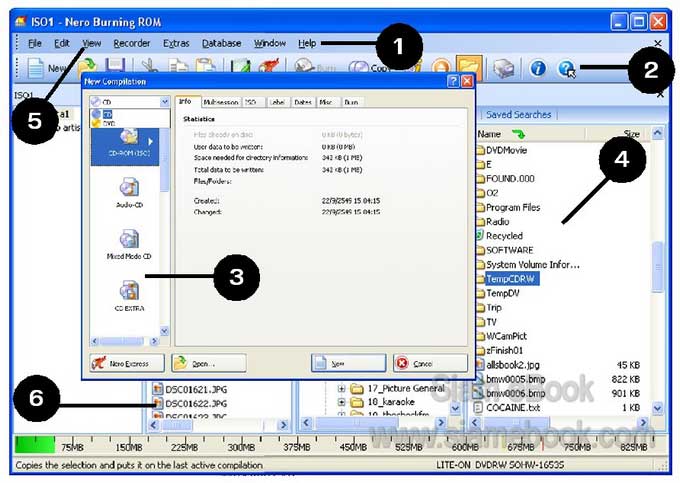Image resolution: width=680 pixels, height=483 pixels.
Task: Open the Help menu
Action: pos(307,43)
